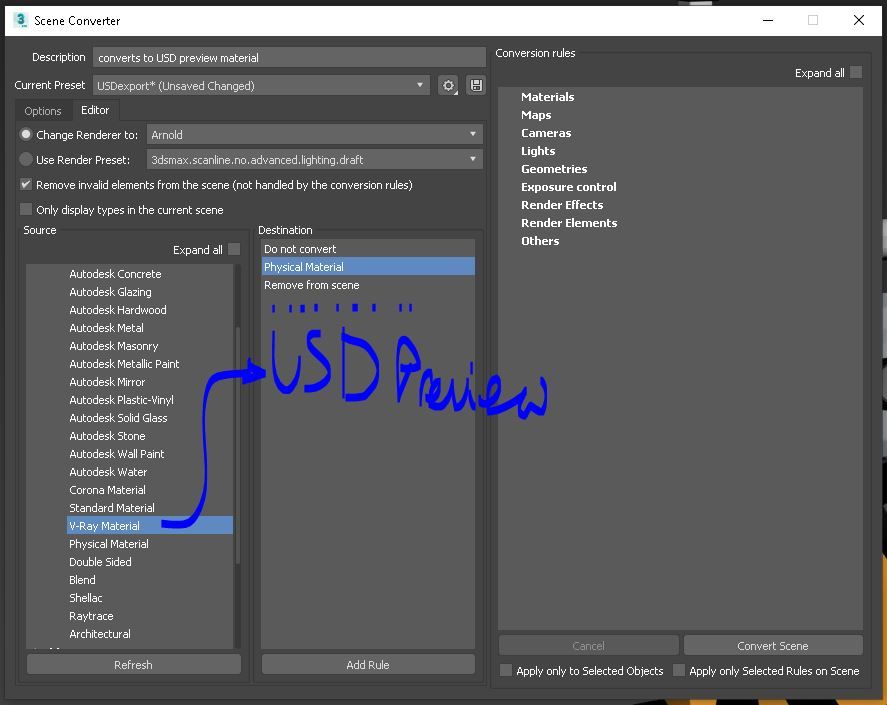Expand the Maps conversion rules
The height and width of the screenshot is (705, 887).
tap(536, 115)
